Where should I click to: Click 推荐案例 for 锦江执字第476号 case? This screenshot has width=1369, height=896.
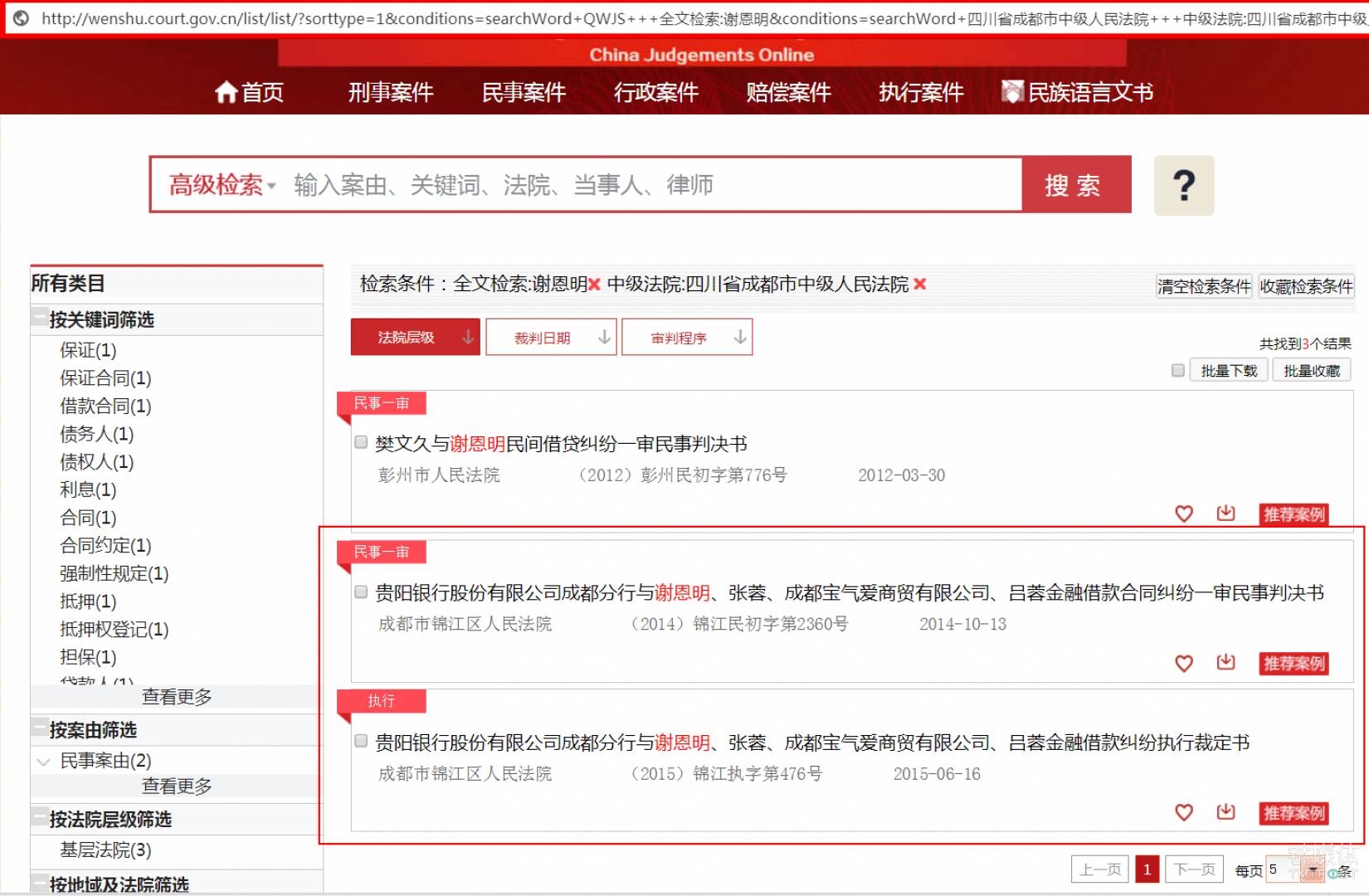(x=1293, y=813)
